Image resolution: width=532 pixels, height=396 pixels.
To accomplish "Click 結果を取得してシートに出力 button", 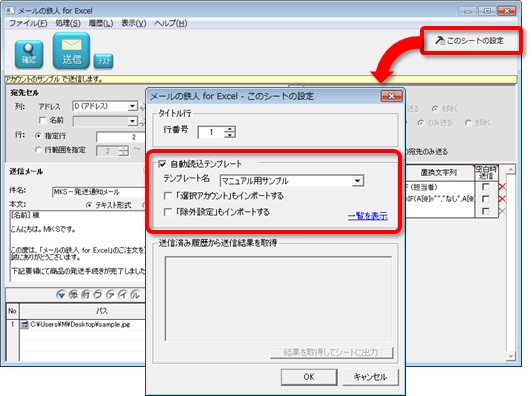I will pyautogui.click(x=331, y=353).
